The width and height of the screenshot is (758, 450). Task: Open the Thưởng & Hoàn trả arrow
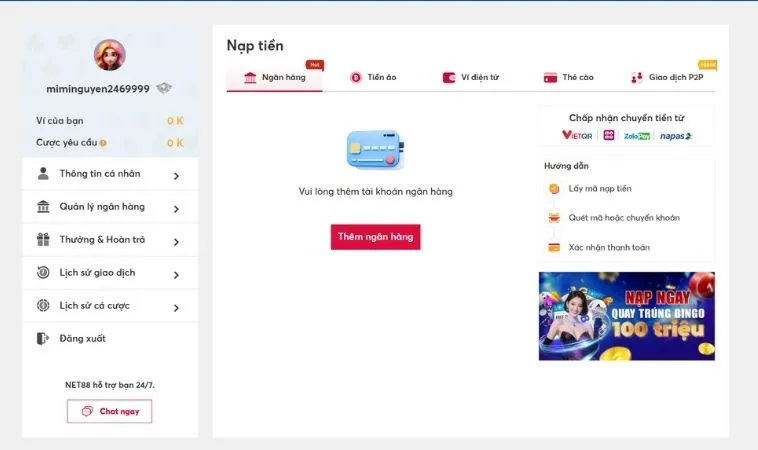pyautogui.click(x=176, y=242)
